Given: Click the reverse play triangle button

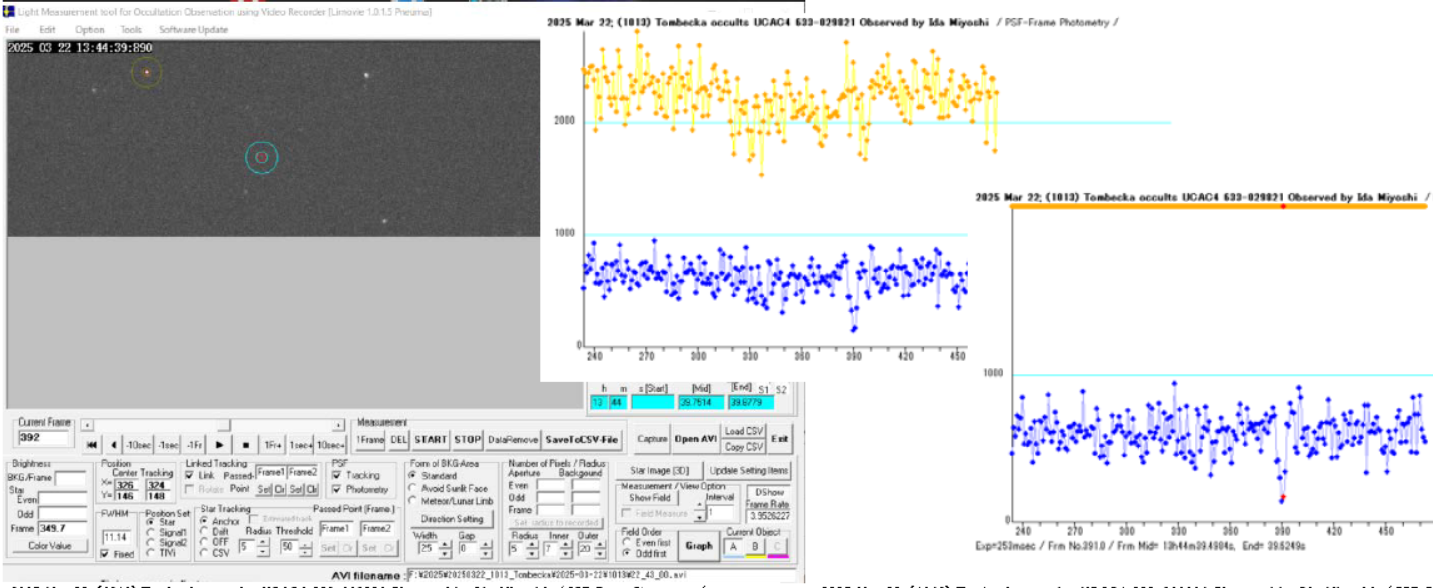Looking at the screenshot, I should pyautogui.click(x=113, y=444).
